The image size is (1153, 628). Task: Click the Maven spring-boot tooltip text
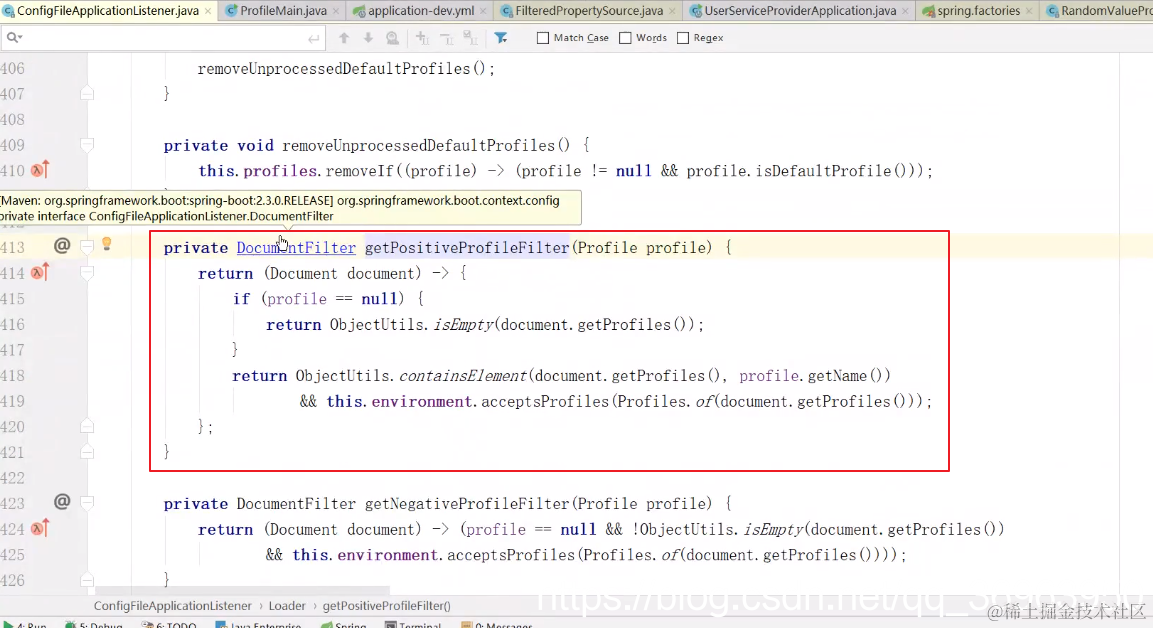tap(290, 208)
